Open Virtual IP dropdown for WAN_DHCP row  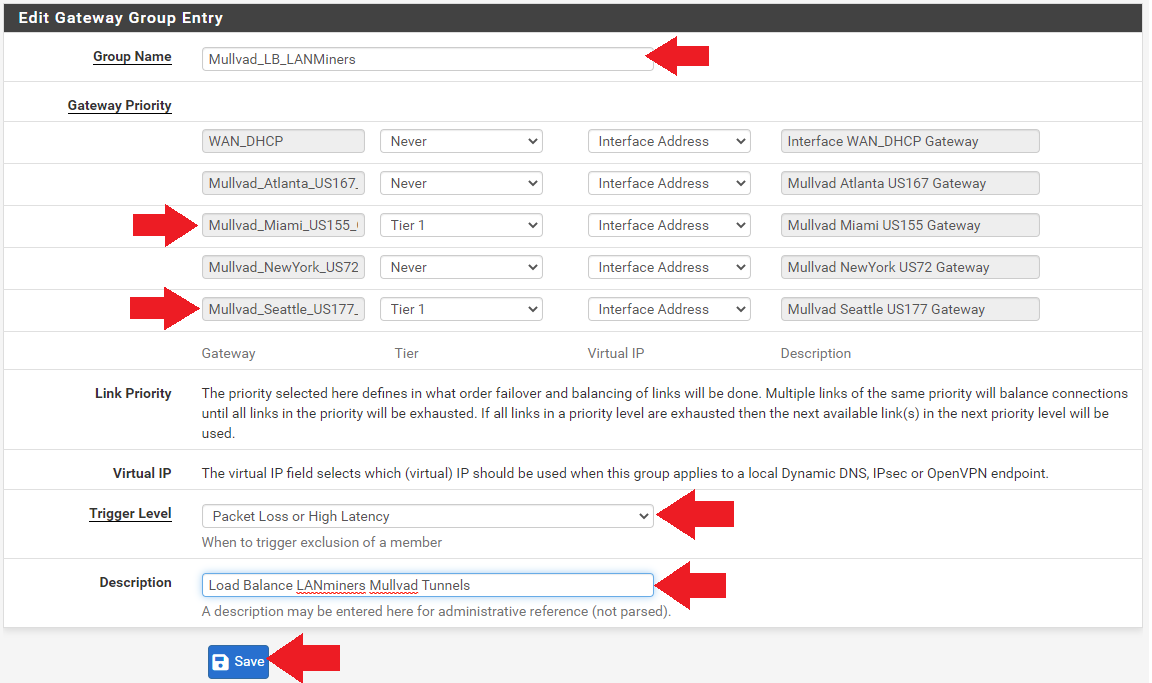(669, 141)
